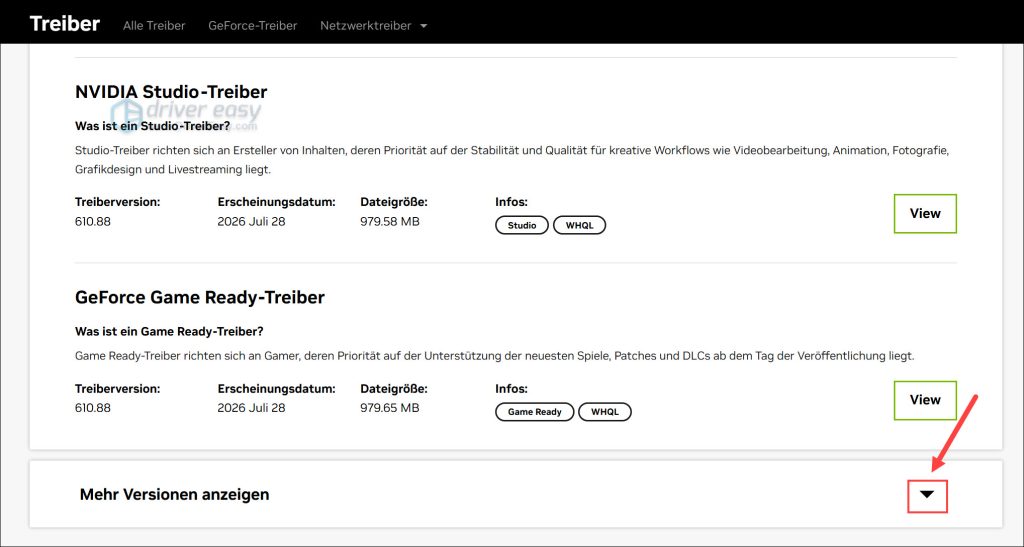The image size is (1024, 547).
Task: Select Studio driver version 610.88
Action: tap(93, 221)
